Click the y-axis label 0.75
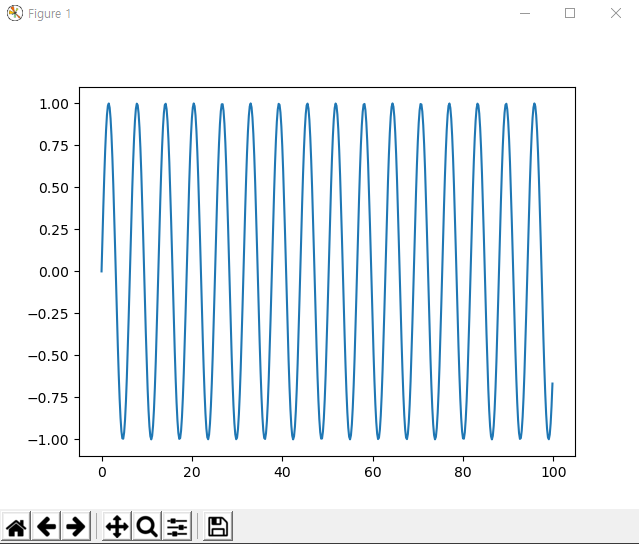This screenshot has height=544, width=639. pos(54,146)
